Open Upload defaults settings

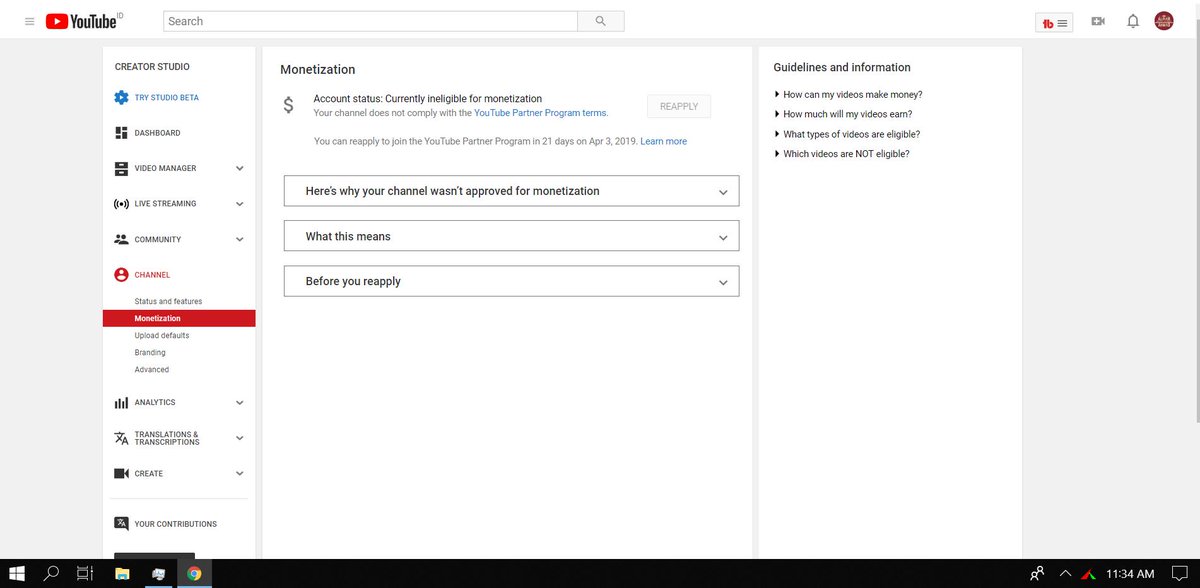[162, 335]
